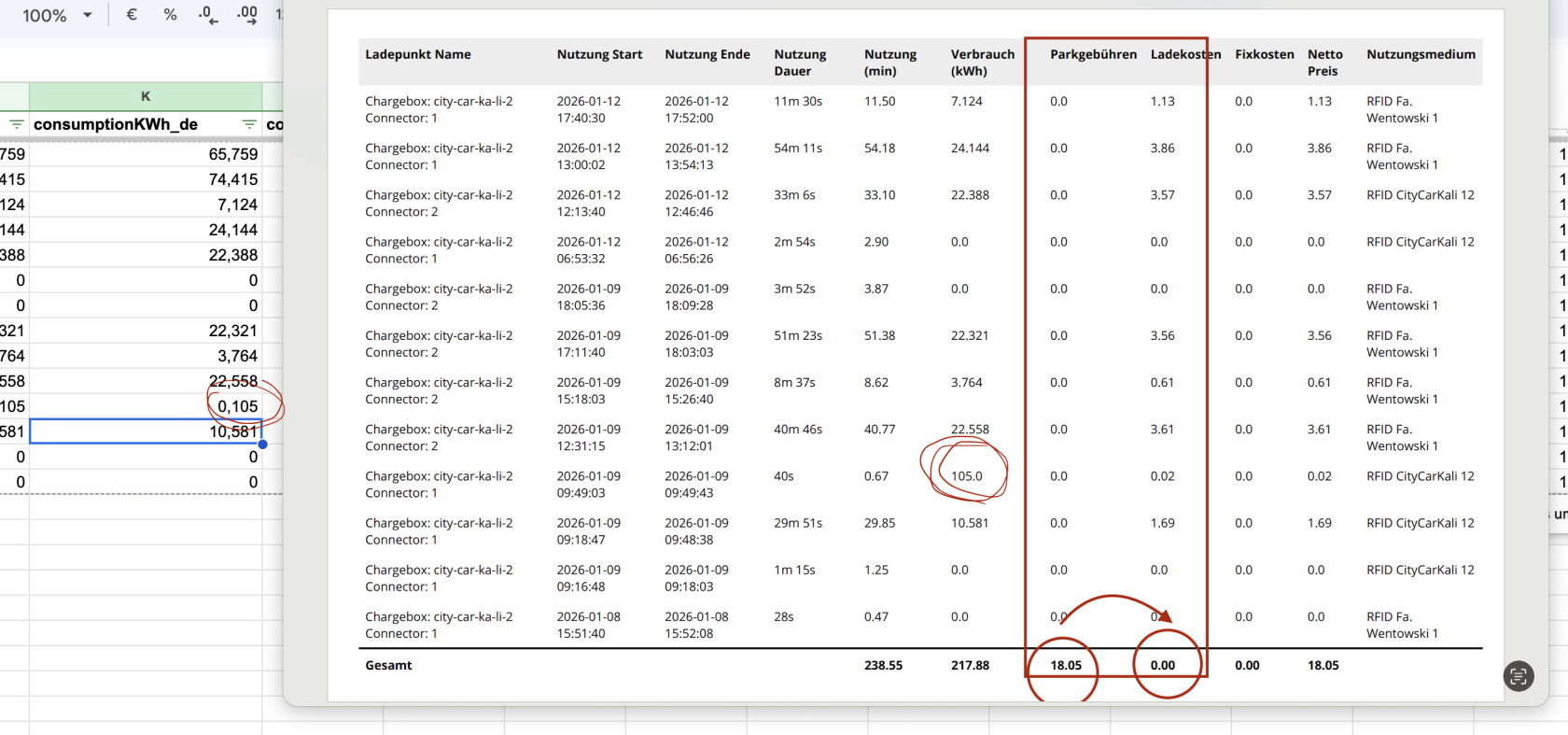Select spreadsheet cell with value 74,415
This screenshot has height=735, width=1568.
click(x=146, y=179)
